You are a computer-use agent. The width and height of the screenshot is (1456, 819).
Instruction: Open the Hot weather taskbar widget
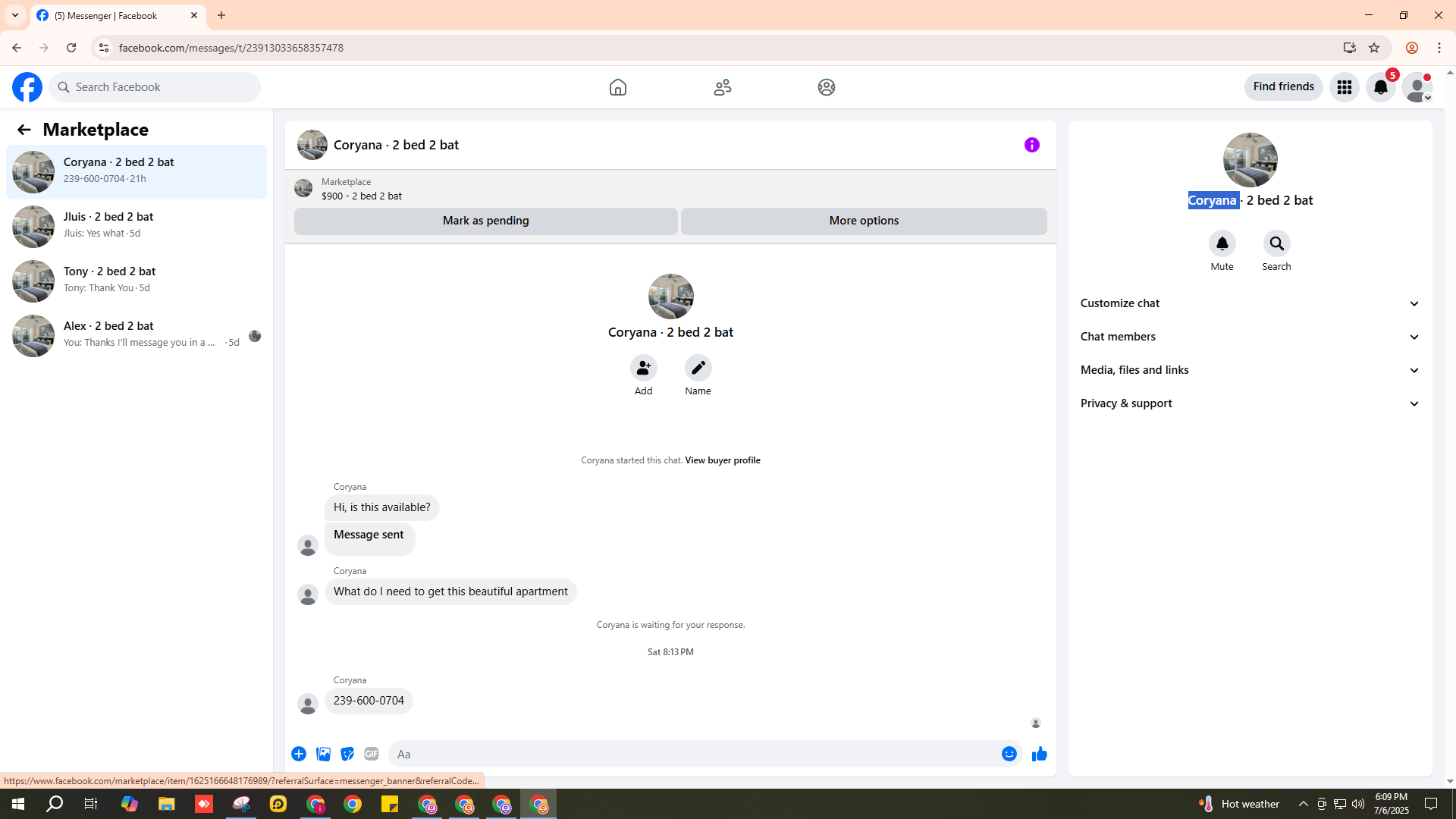pyautogui.click(x=1239, y=804)
